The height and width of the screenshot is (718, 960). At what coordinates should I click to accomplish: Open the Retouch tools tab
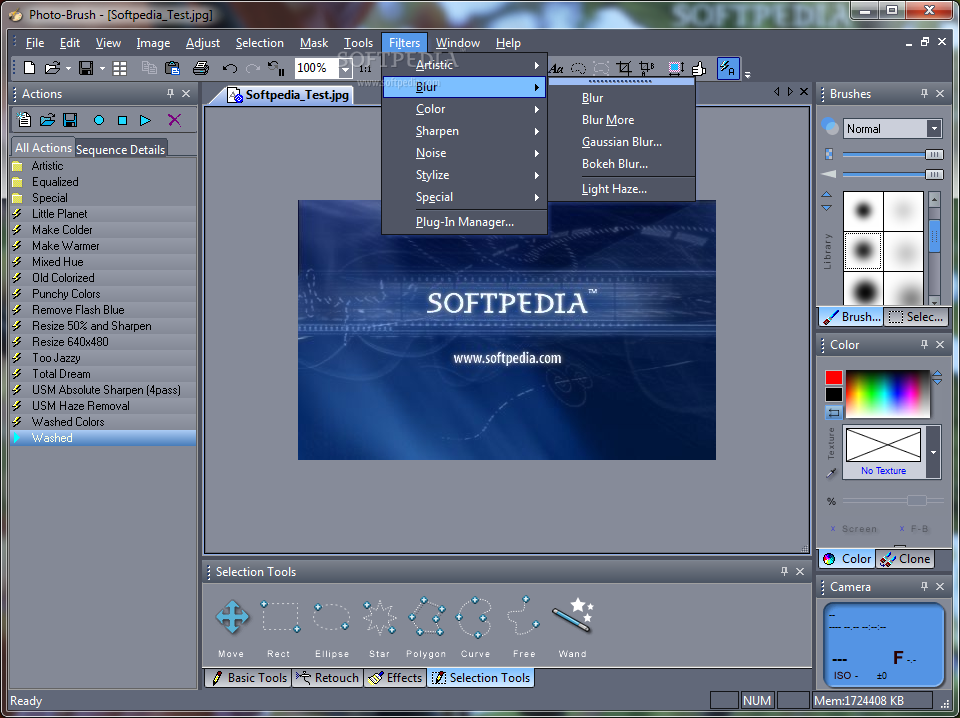[328, 678]
